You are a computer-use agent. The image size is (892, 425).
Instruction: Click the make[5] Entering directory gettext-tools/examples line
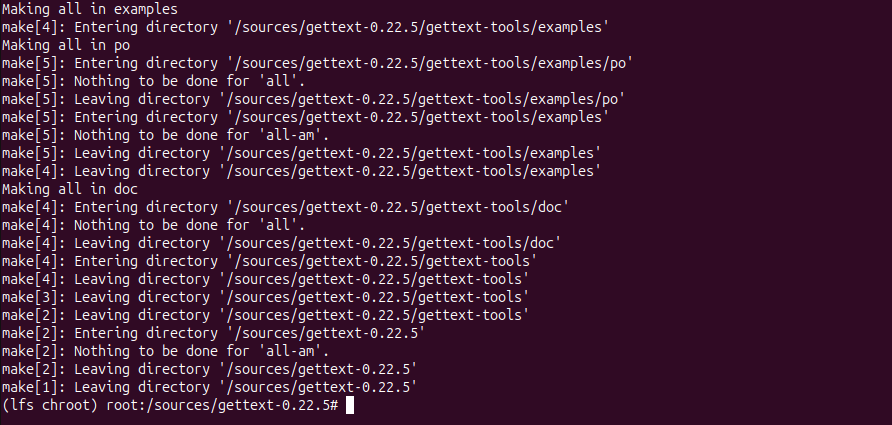click(x=305, y=117)
